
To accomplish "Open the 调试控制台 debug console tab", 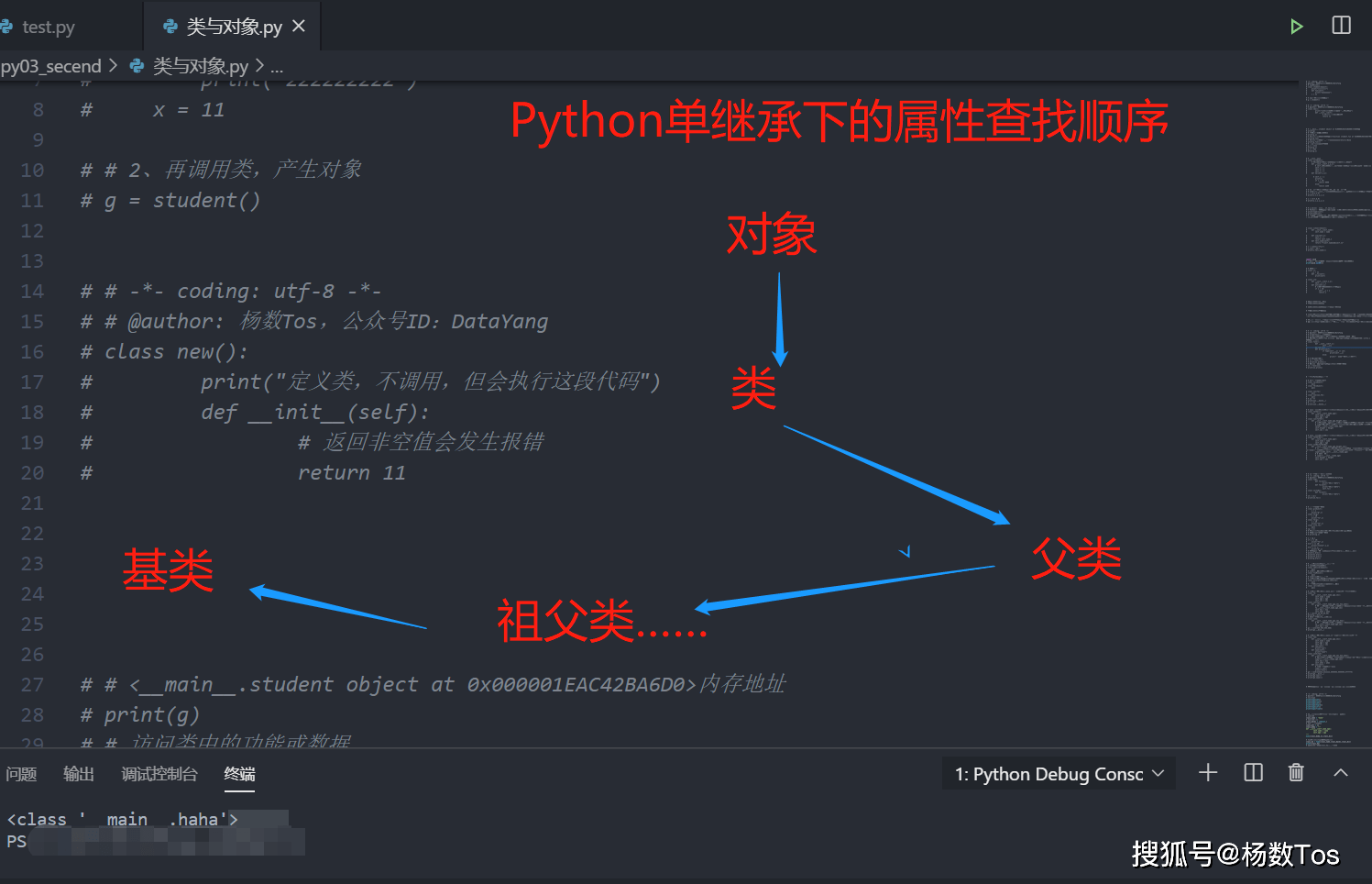I will pos(159,774).
